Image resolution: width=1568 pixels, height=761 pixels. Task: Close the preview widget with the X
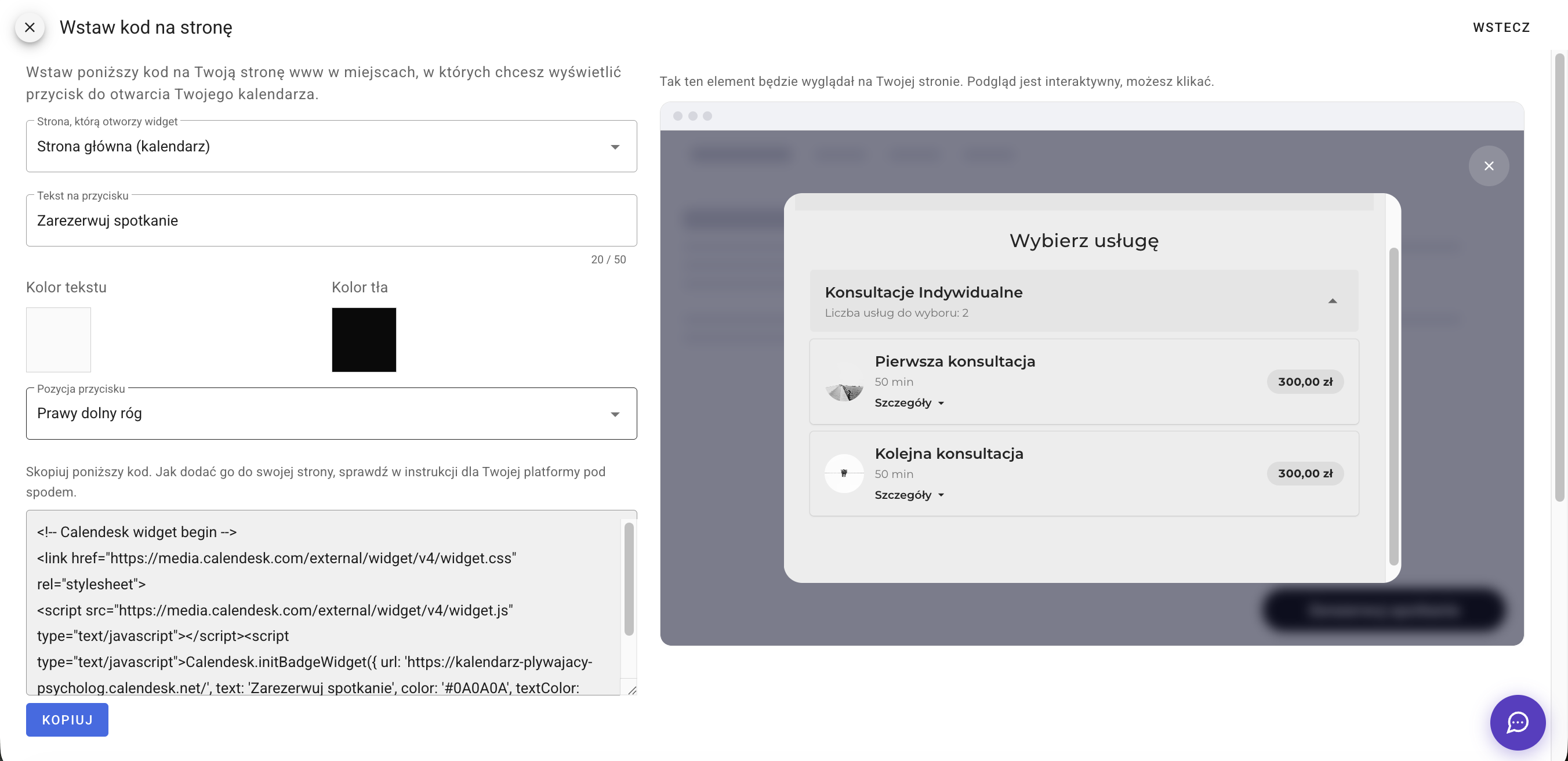click(x=1488, y=165)
